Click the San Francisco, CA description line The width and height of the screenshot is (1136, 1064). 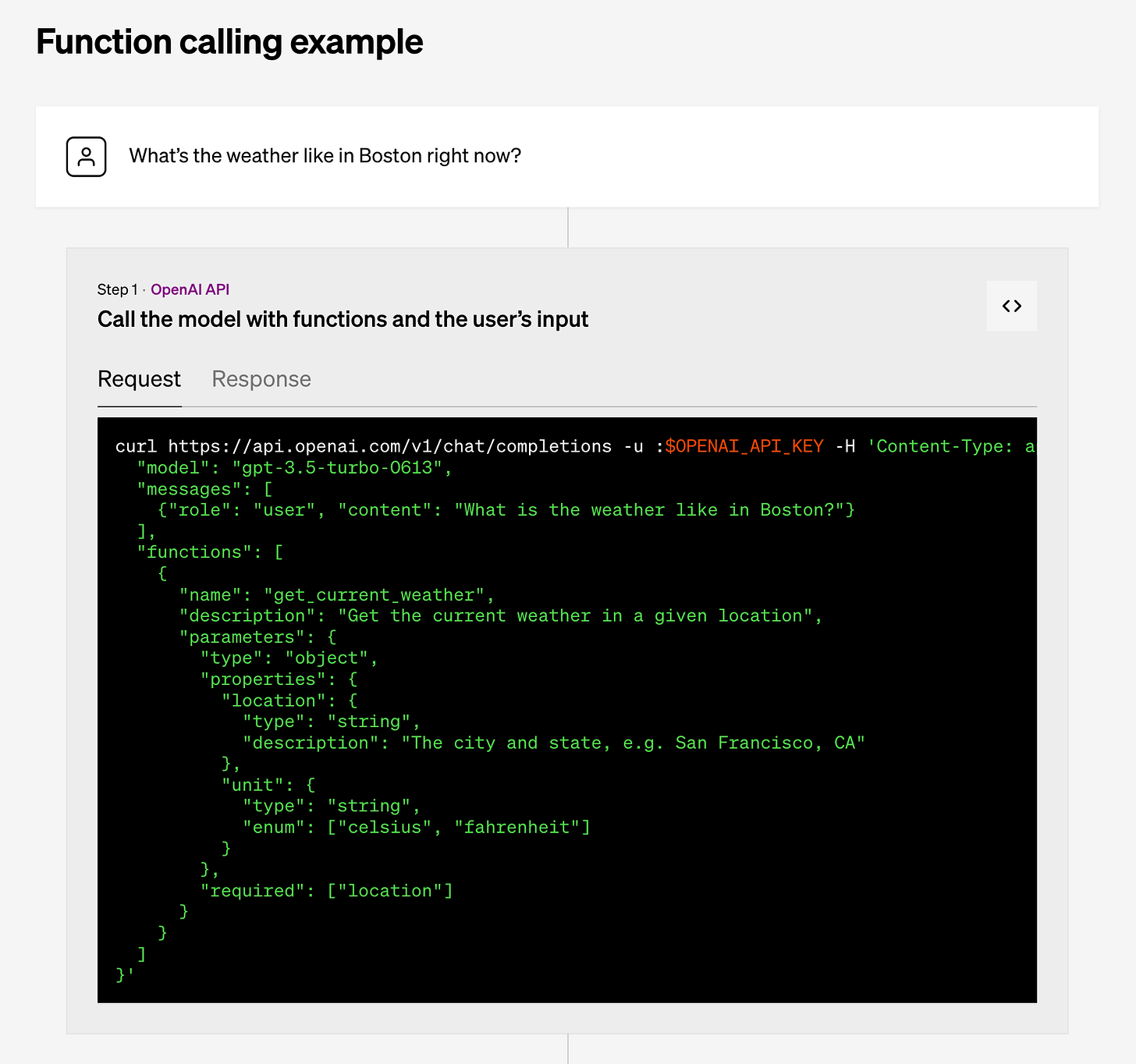coord(554,743)
